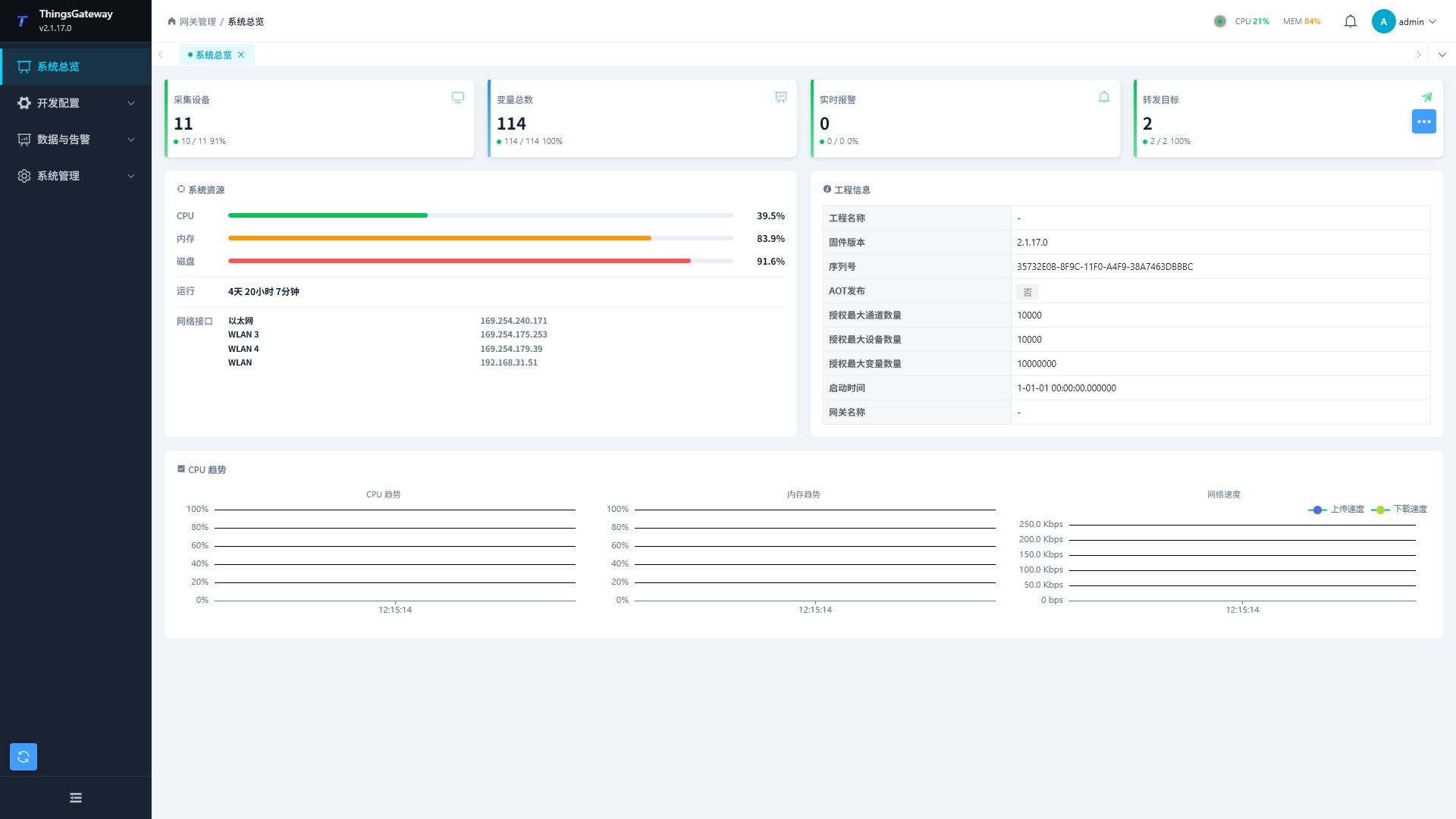The width and height of the screenshot is (1456, 819).
Task: Click the notification bell icon in header
Action: [1351, 21]
